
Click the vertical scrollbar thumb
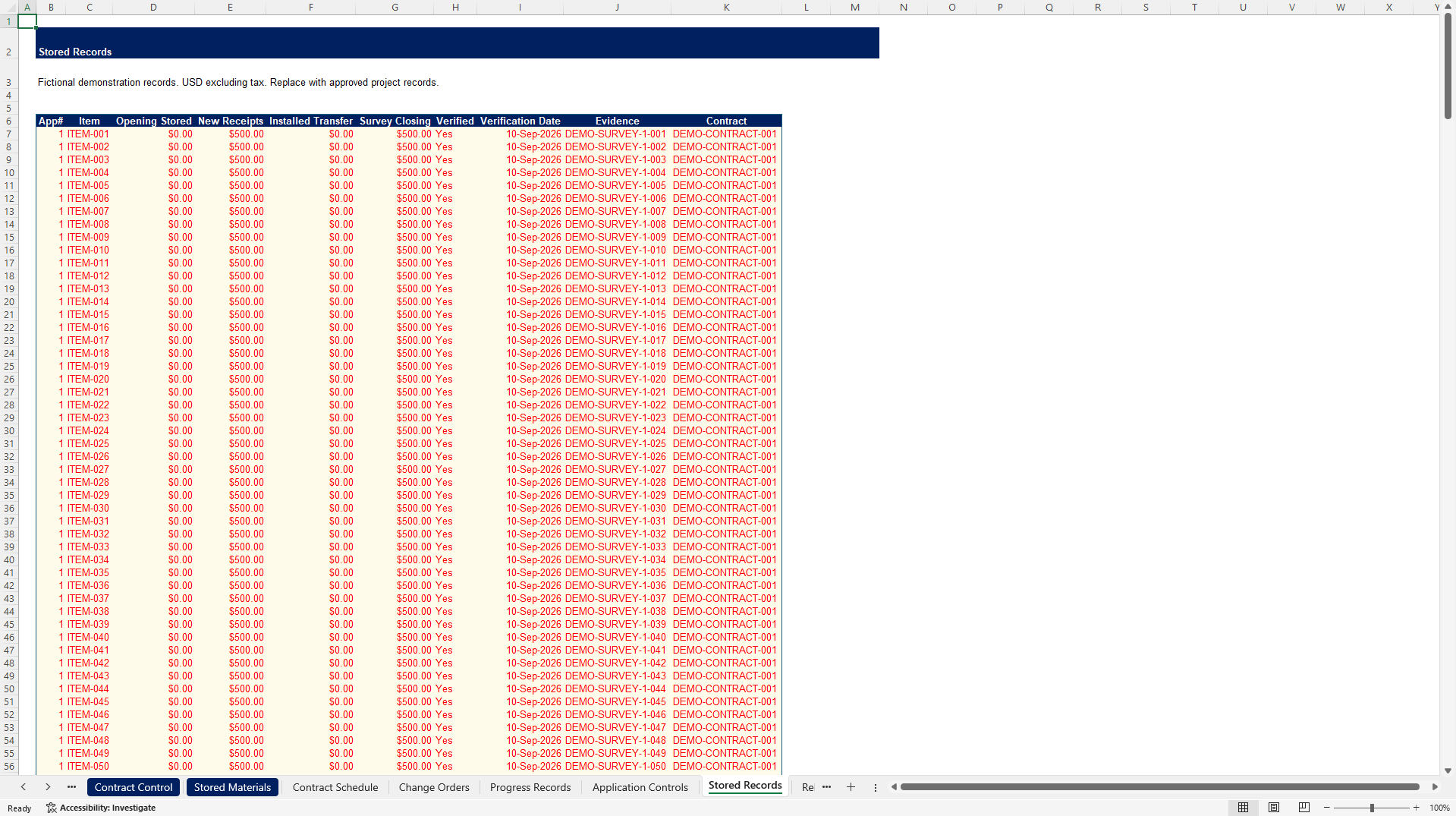tap(1448, 65)
